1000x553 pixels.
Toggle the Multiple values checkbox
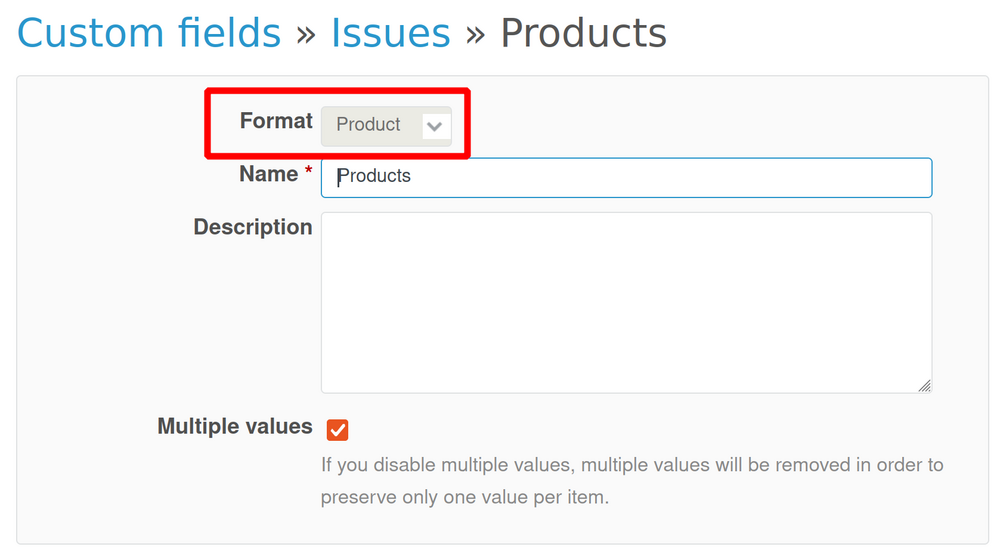click(338, 430)
